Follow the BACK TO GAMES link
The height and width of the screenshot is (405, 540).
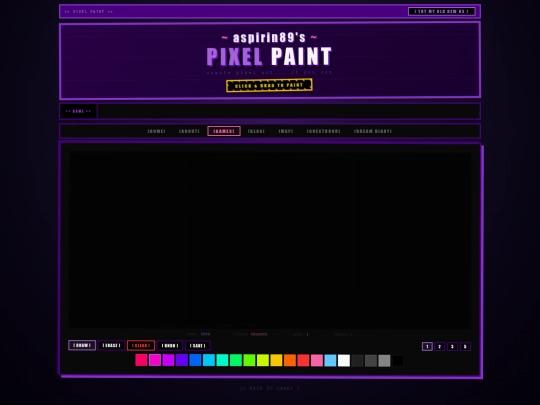pos(270,388)
